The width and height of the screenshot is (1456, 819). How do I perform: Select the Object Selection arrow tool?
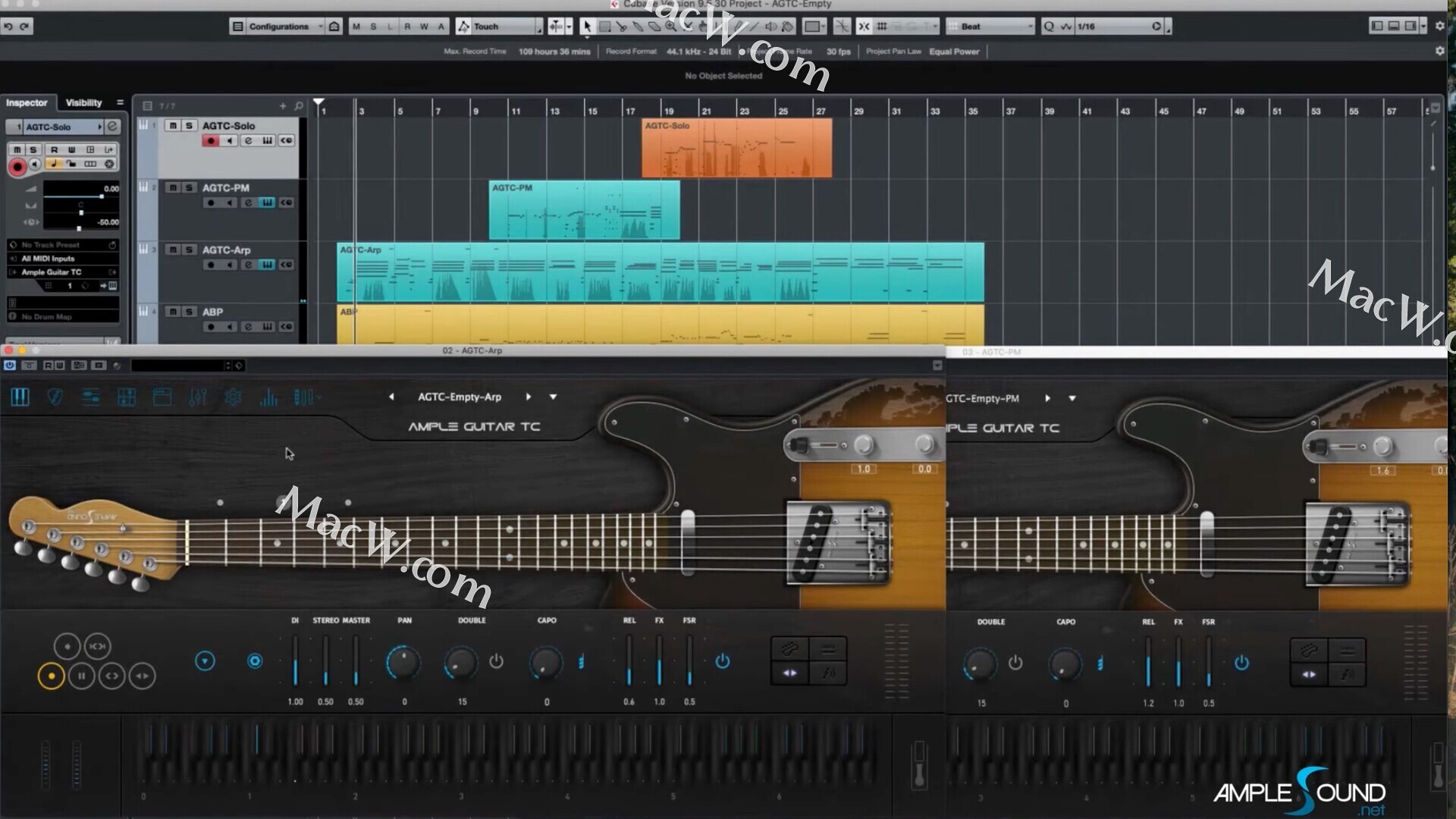(587, 27)
